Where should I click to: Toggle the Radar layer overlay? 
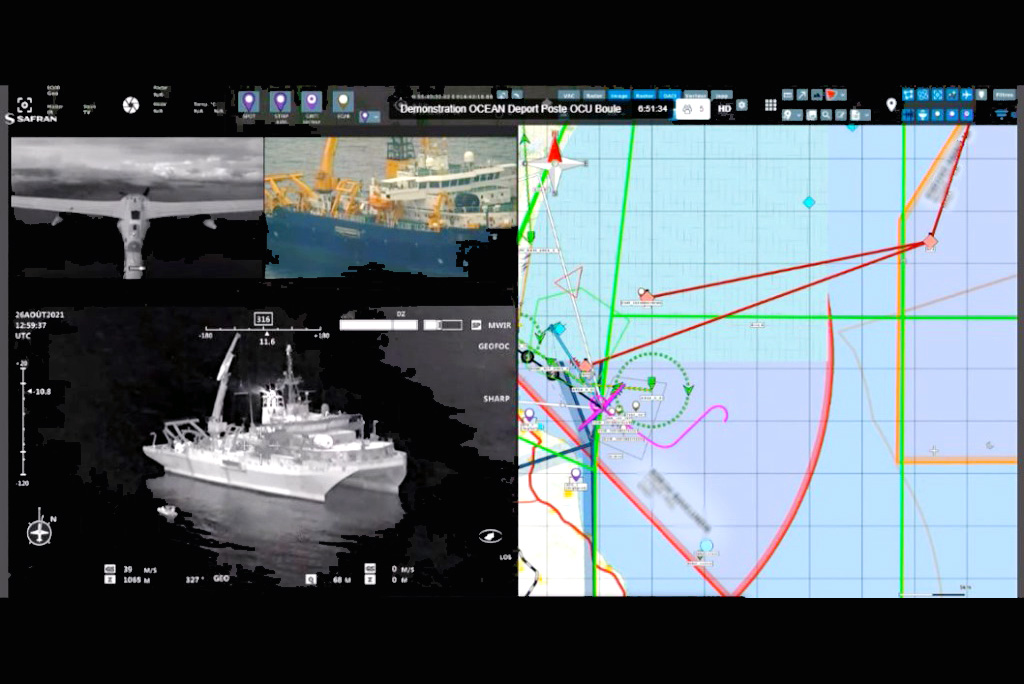pos(593,94)
